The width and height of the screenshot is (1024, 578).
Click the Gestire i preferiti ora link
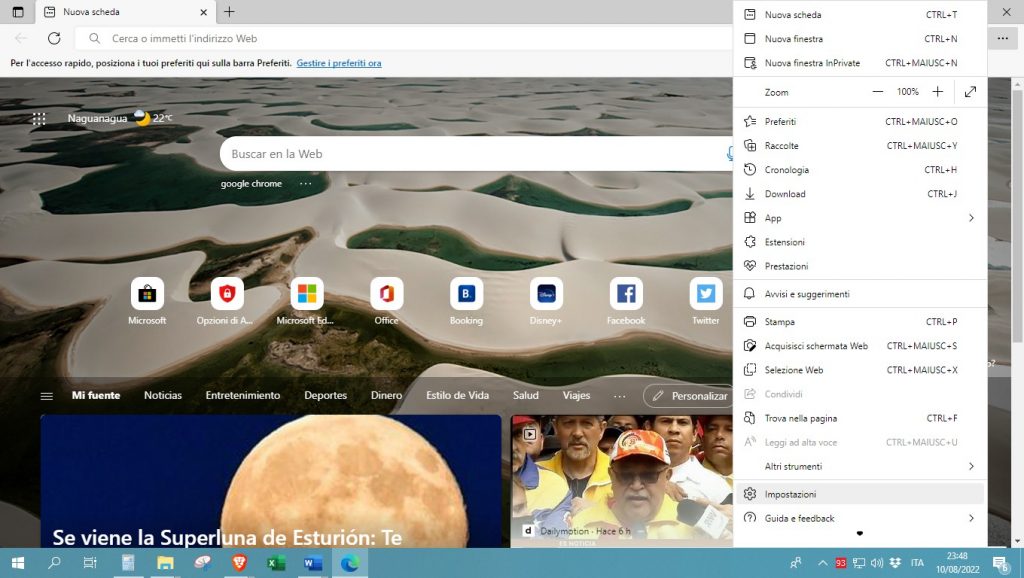pyautogui.click(x=339, y=63)
